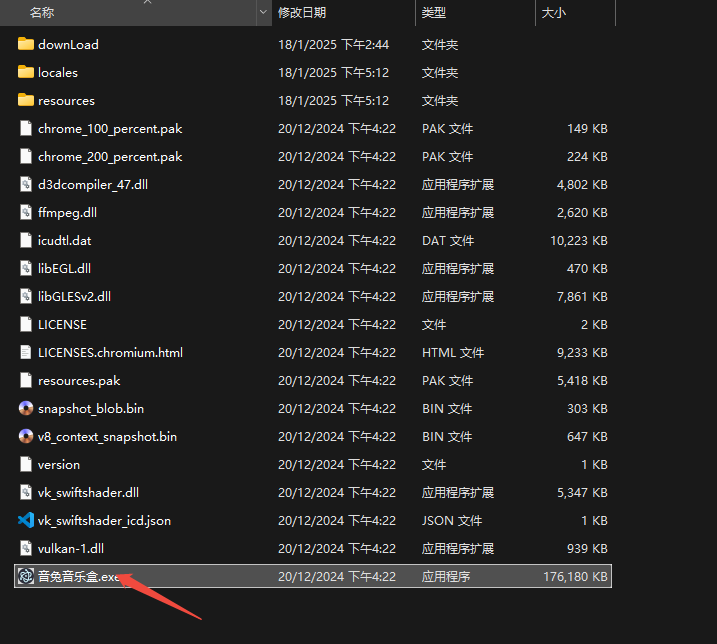Click the icudtl.dat file icon
717x644 pixels.
(x=26, y=240)
